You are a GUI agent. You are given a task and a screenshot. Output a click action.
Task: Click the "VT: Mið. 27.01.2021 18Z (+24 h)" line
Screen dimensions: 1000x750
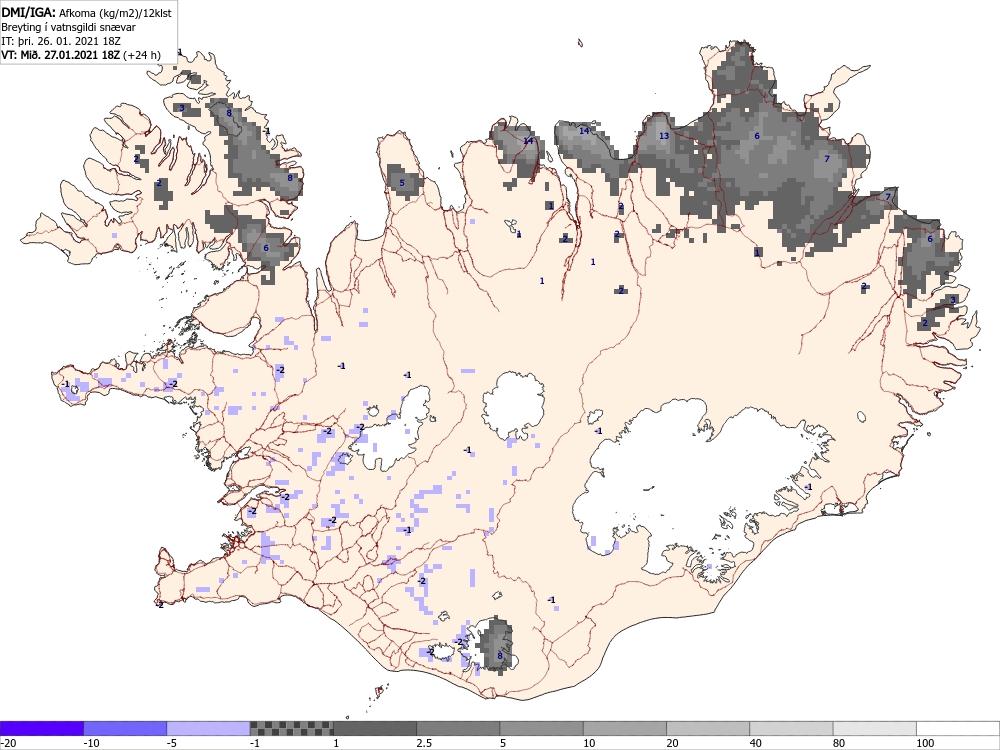[81, 55]
